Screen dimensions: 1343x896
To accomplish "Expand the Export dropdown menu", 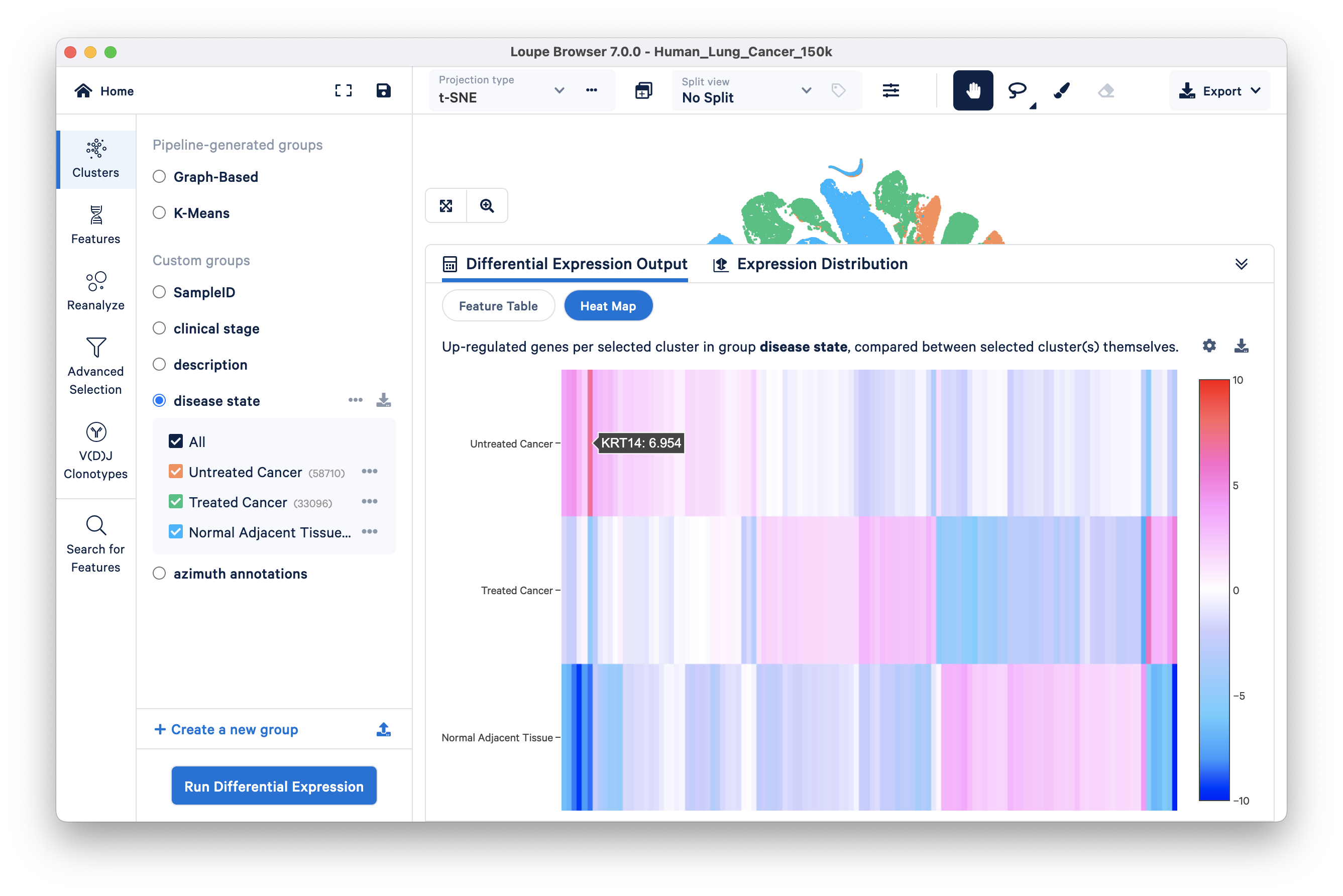I will (x=1219, y=91).
